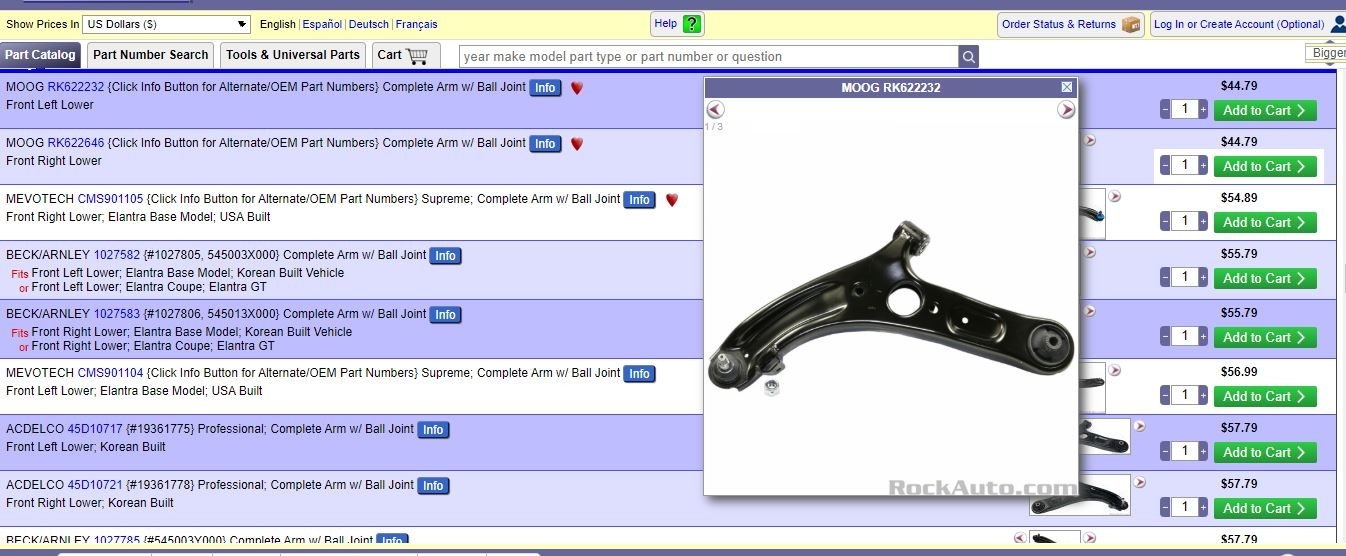Open Info for MEVOTECH CMS901104

coord(640,374)
